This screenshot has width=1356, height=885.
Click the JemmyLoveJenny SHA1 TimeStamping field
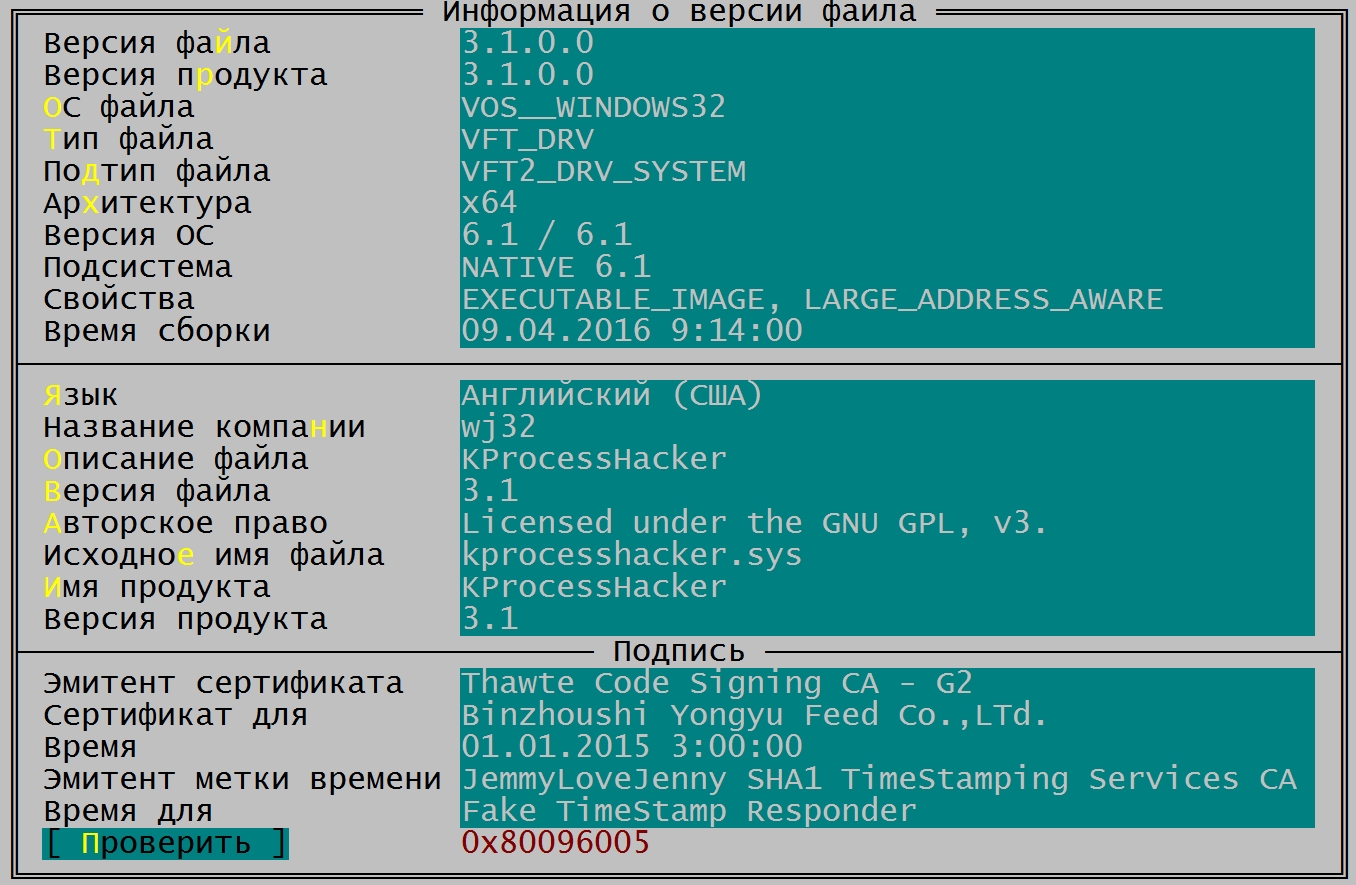pos(887,779)
